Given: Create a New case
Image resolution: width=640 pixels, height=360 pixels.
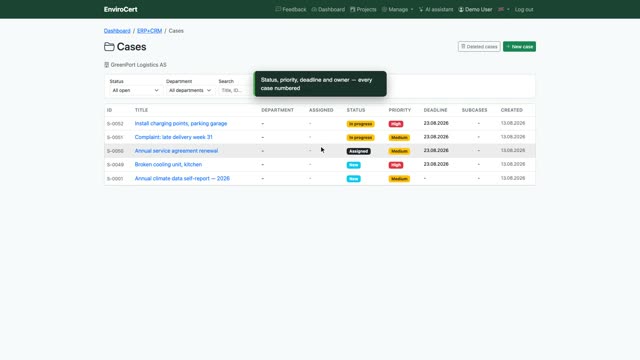Looking at the screenshot, I should tap(519, 47).
